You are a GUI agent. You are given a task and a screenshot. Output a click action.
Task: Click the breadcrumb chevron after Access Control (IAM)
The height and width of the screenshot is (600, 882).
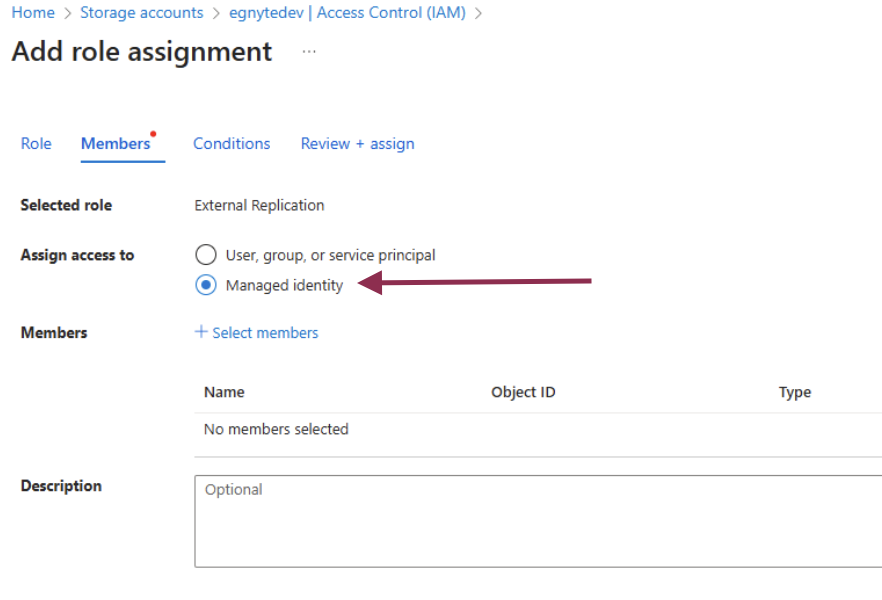coord(477,13)
